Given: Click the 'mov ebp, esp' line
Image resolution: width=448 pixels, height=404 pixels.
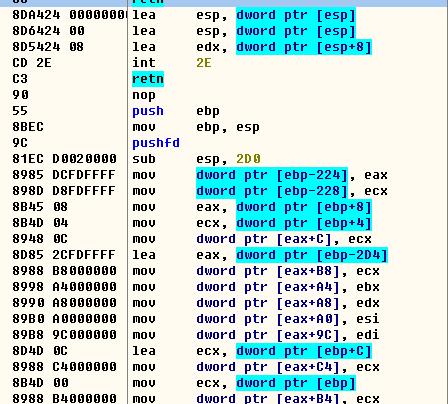Looking at the screenshot, I should 224,127.
